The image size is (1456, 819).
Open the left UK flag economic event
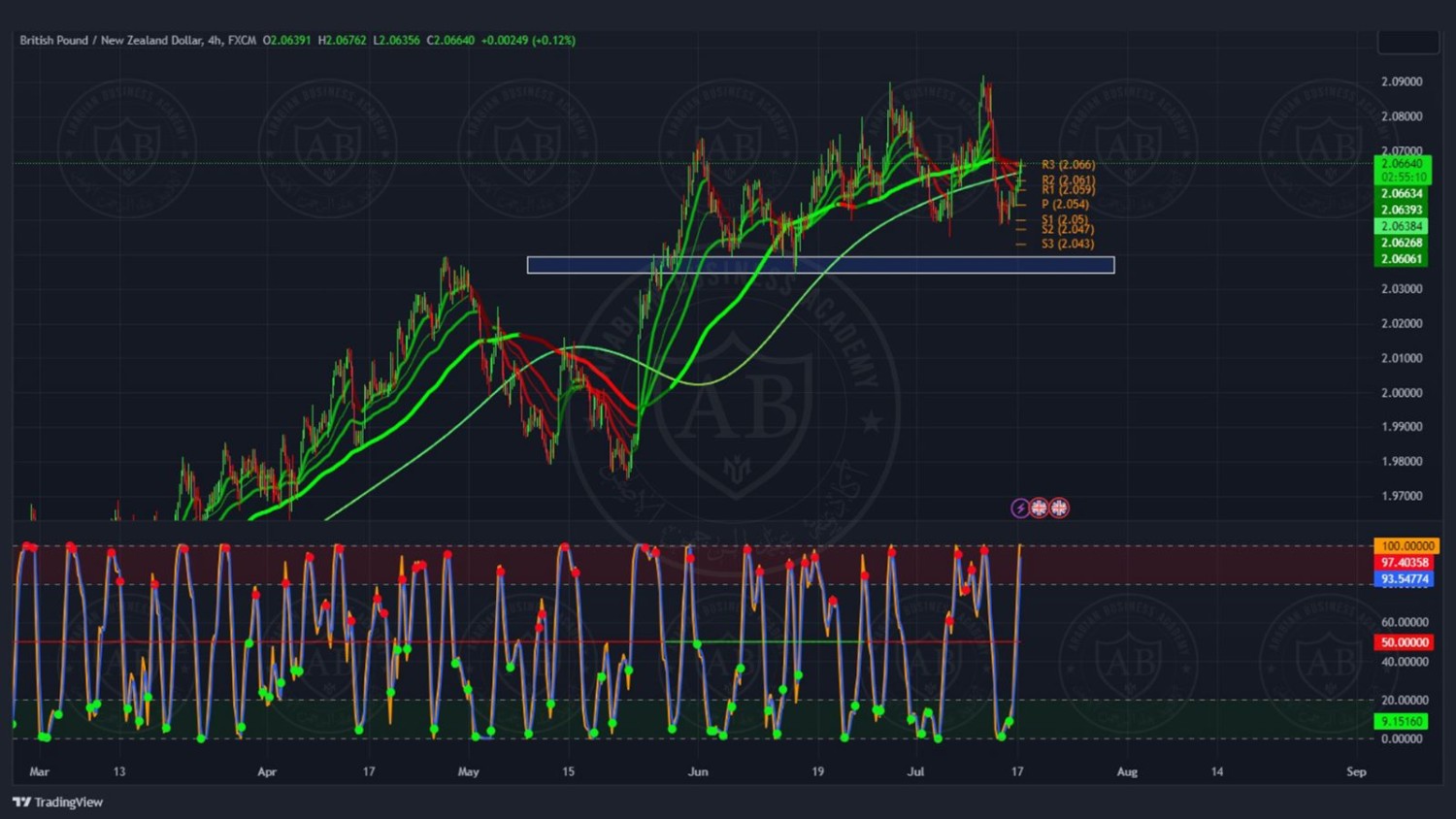tap(1039, 508)
